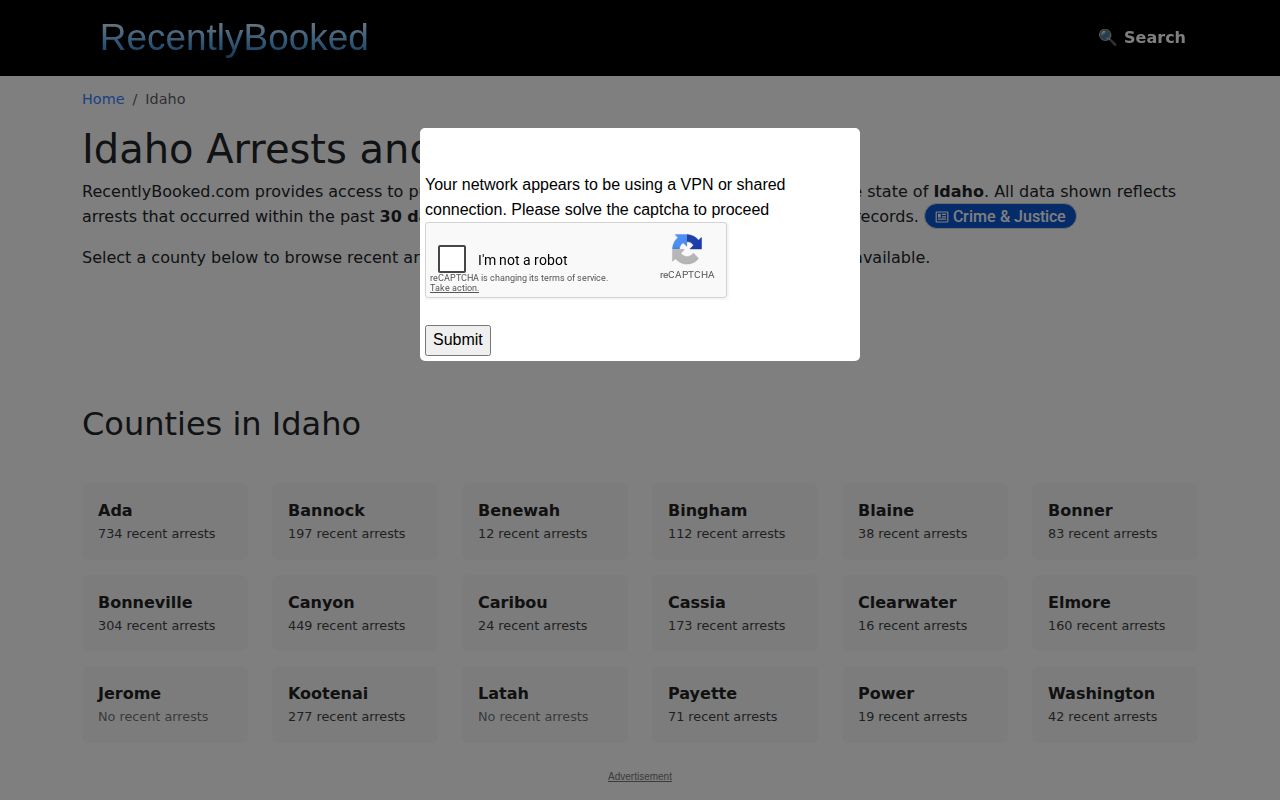Open the Bannock county card
Screen dimensions: 1280x800
(x=355, y=521)
